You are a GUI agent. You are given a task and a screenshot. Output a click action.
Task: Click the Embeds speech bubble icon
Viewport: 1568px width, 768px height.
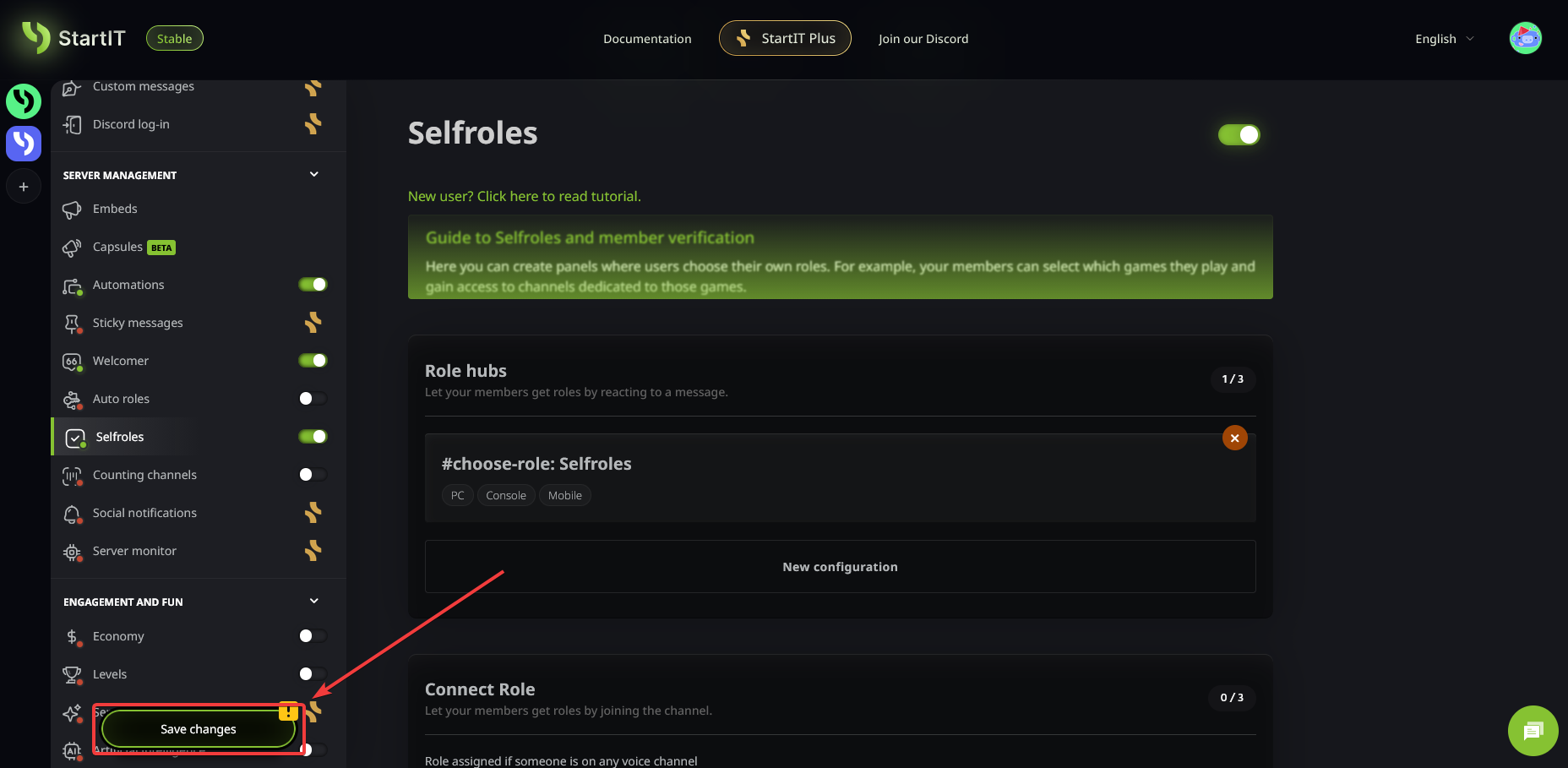click(72, 210)
